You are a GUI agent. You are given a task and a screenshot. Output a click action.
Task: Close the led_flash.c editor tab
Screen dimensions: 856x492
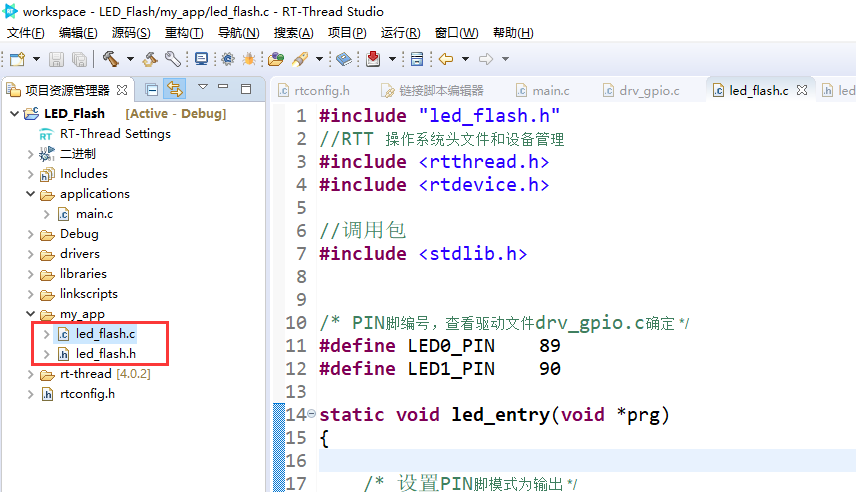tap(802, 90)
